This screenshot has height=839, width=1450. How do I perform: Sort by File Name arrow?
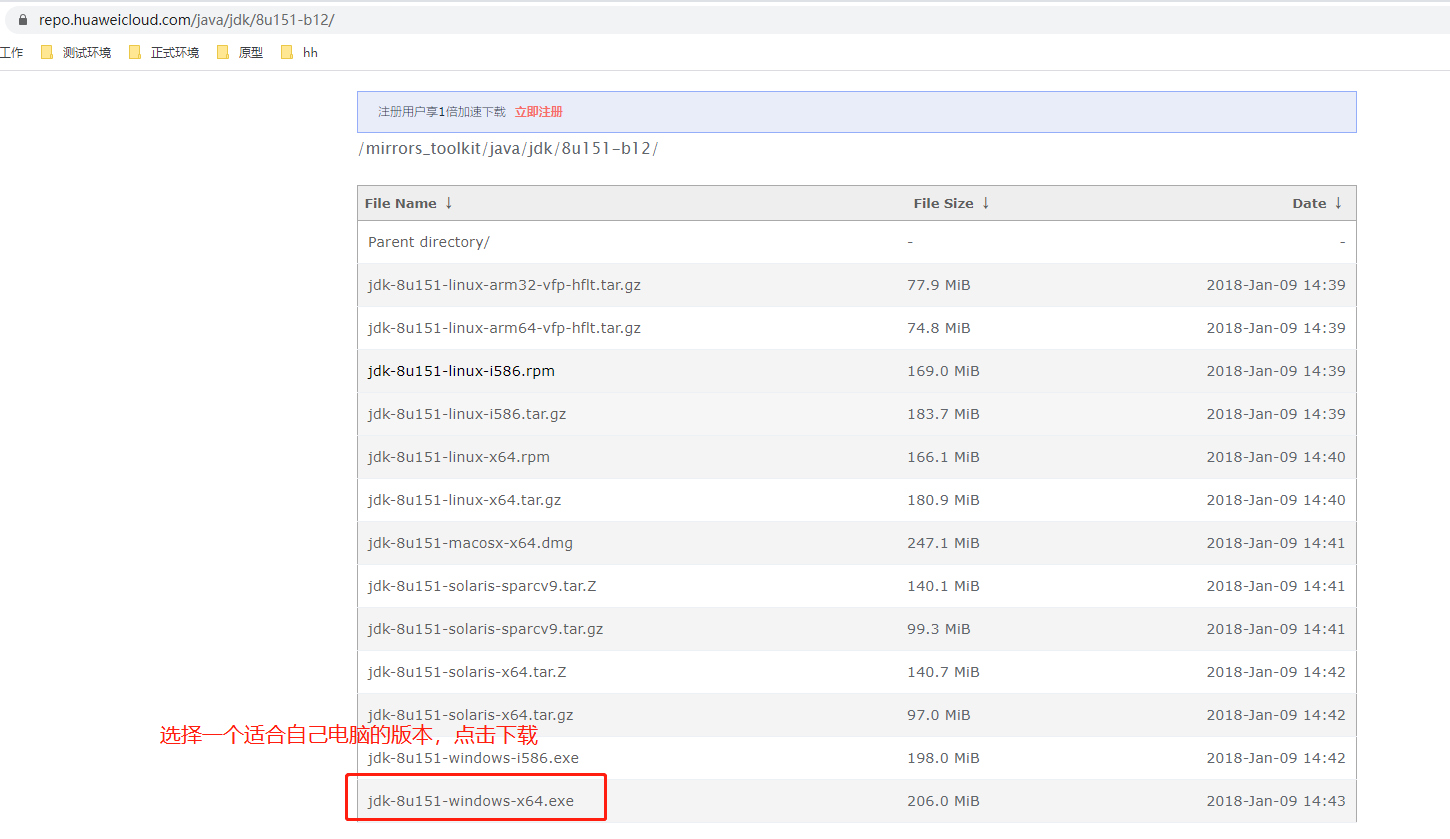(449, 203)
